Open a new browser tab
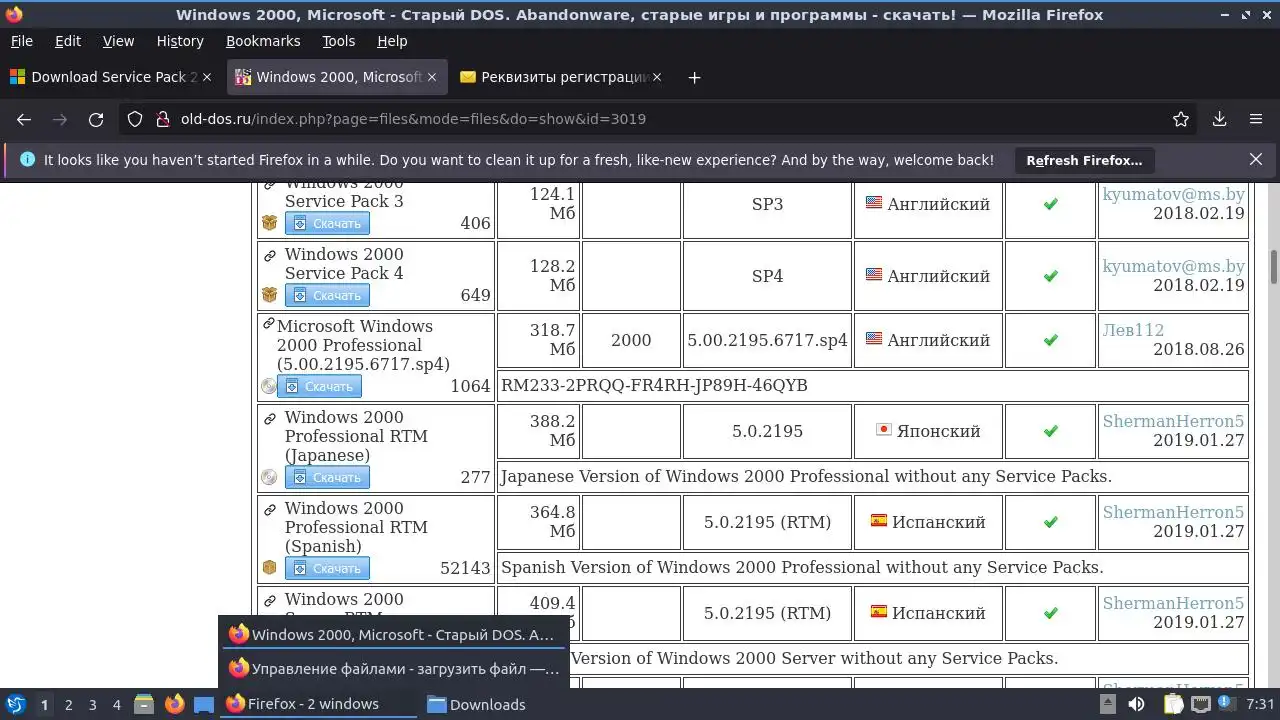 point(694,77)
